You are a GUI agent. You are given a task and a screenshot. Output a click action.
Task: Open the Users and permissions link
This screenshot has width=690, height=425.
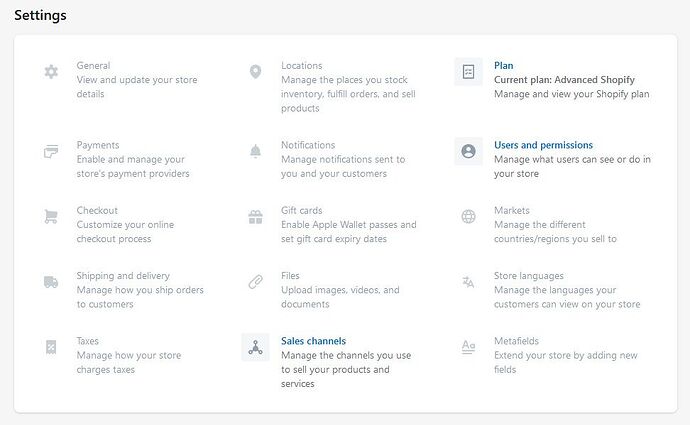[x=543, y=145]
